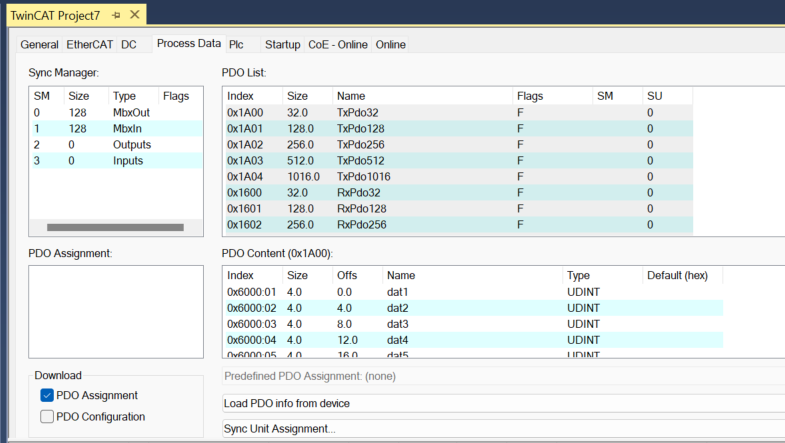Select dat1 in PDO Content

point(474,292)
